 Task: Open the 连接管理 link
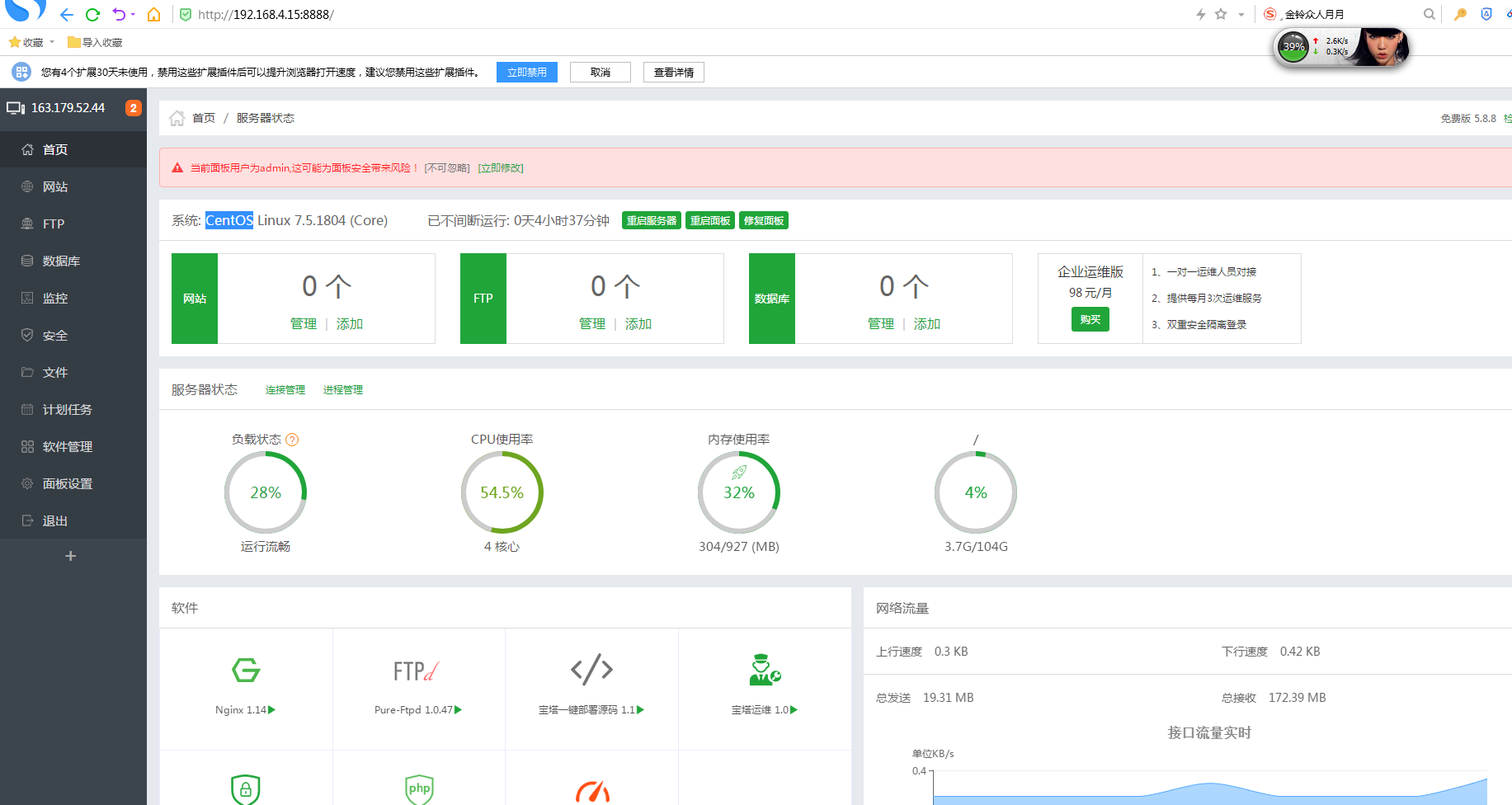(285, 390)
